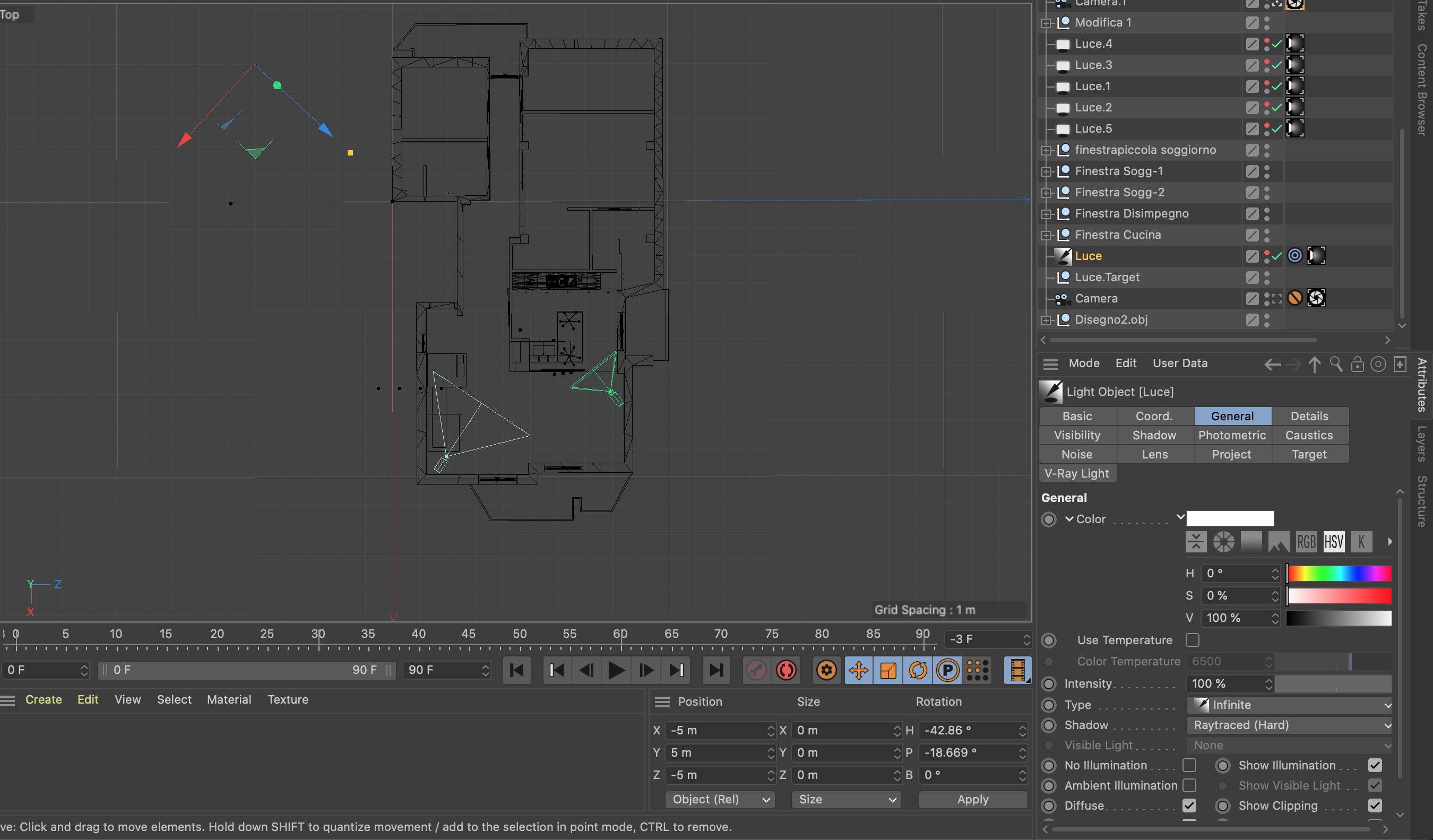Click the Apply button in coordinates
The image size is (1433, 840).
click(x=972, y=800)
